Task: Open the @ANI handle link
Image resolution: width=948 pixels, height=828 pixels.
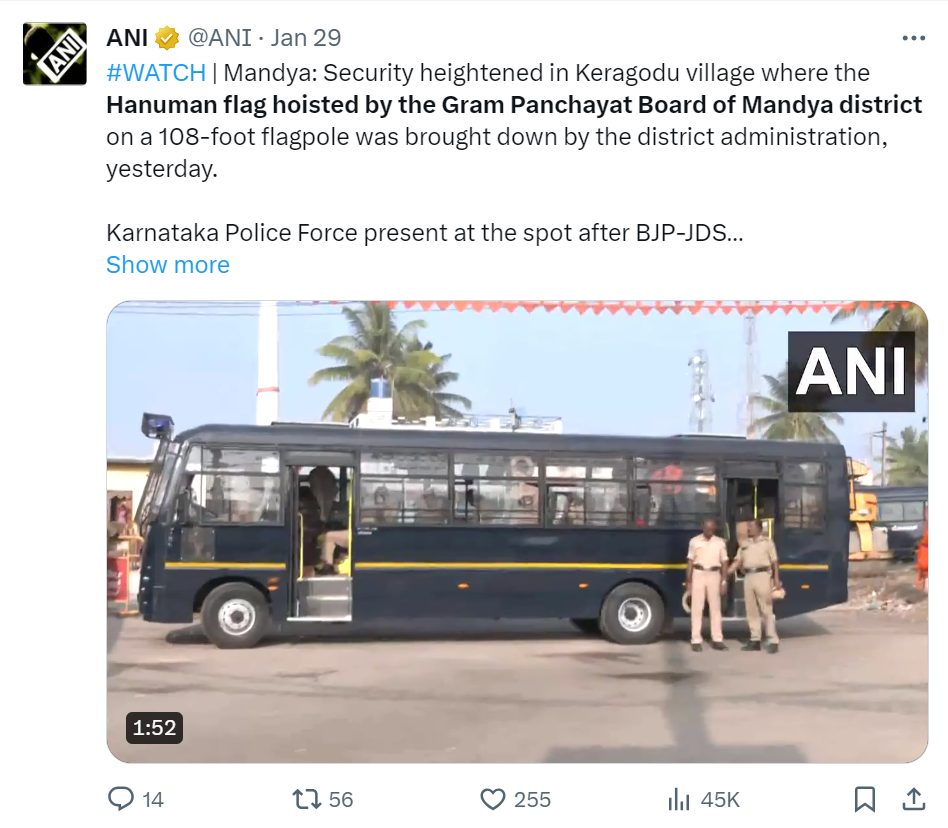Action: pyautogui.click(x=219, y=38)
